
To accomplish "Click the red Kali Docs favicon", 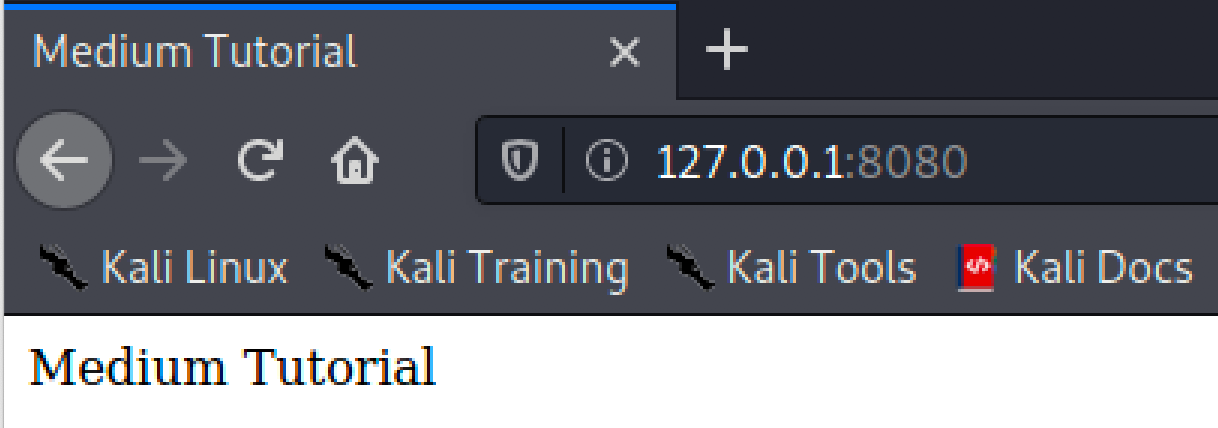I will click(975, 267).
